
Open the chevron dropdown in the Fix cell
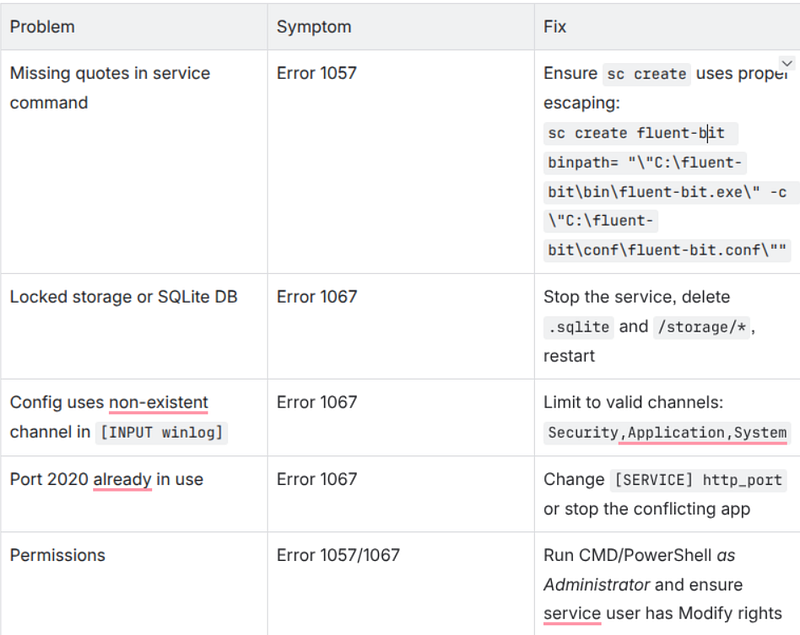pyautogui.click(x=787, y=63)
